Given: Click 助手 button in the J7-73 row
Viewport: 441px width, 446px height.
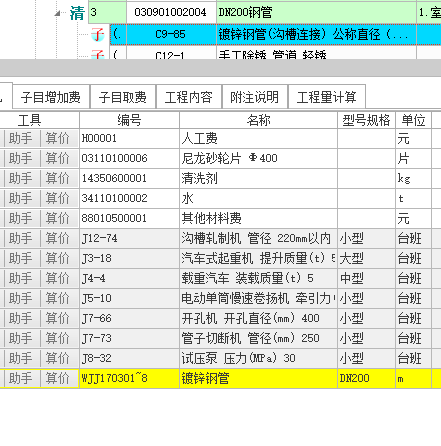Looking at the screenshot, I should 21,339.
